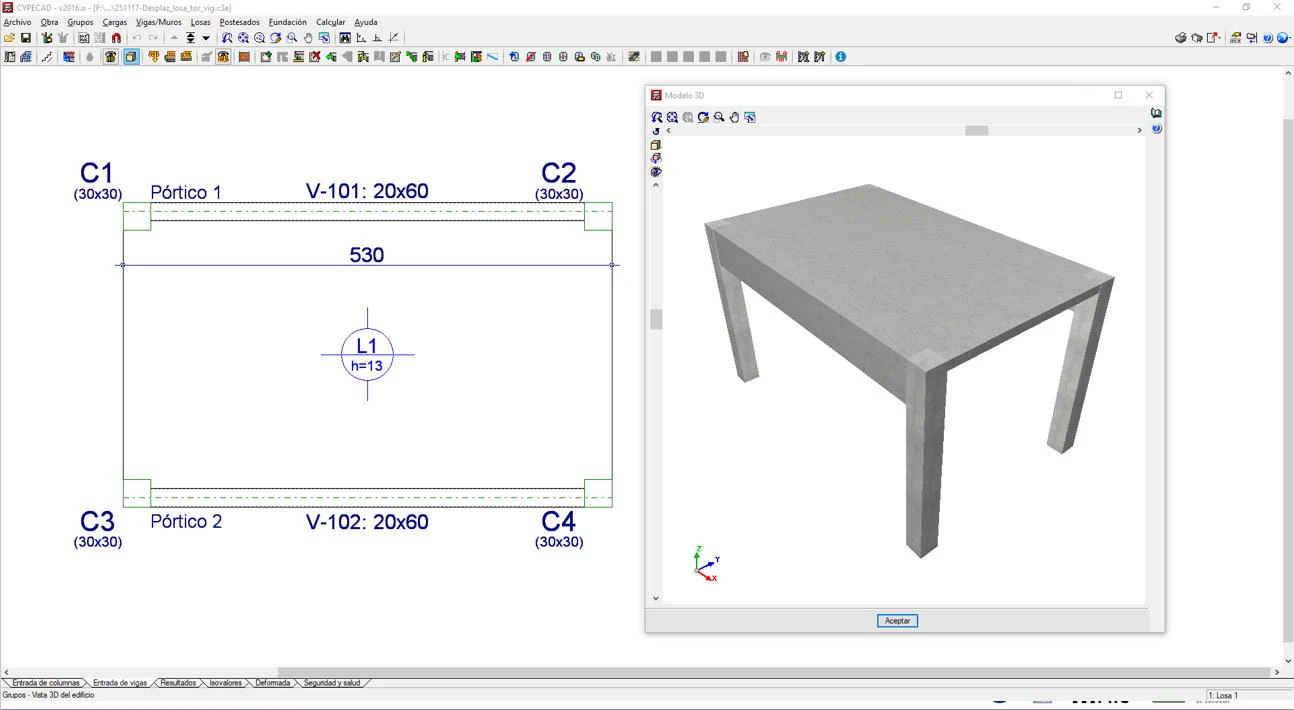
Task: Click the main view vertical scrollbar thumb
Action: point(1288,380)
